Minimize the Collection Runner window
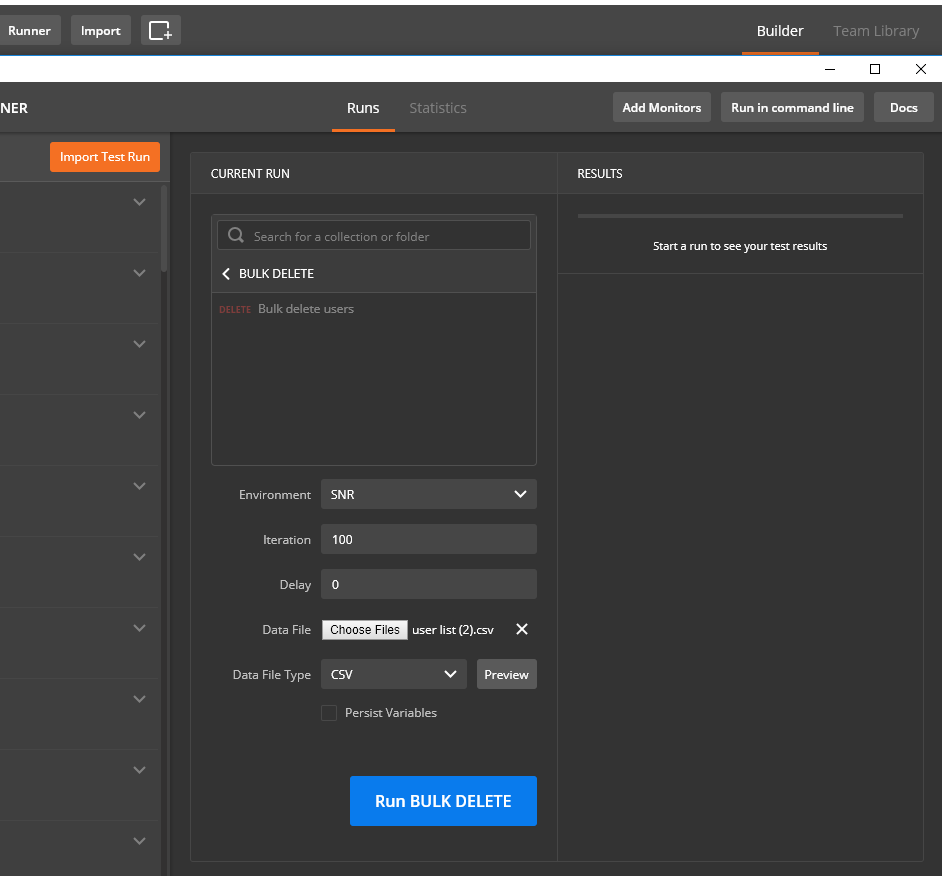Viewport: 942px width, 876px height. coord(829,69)
